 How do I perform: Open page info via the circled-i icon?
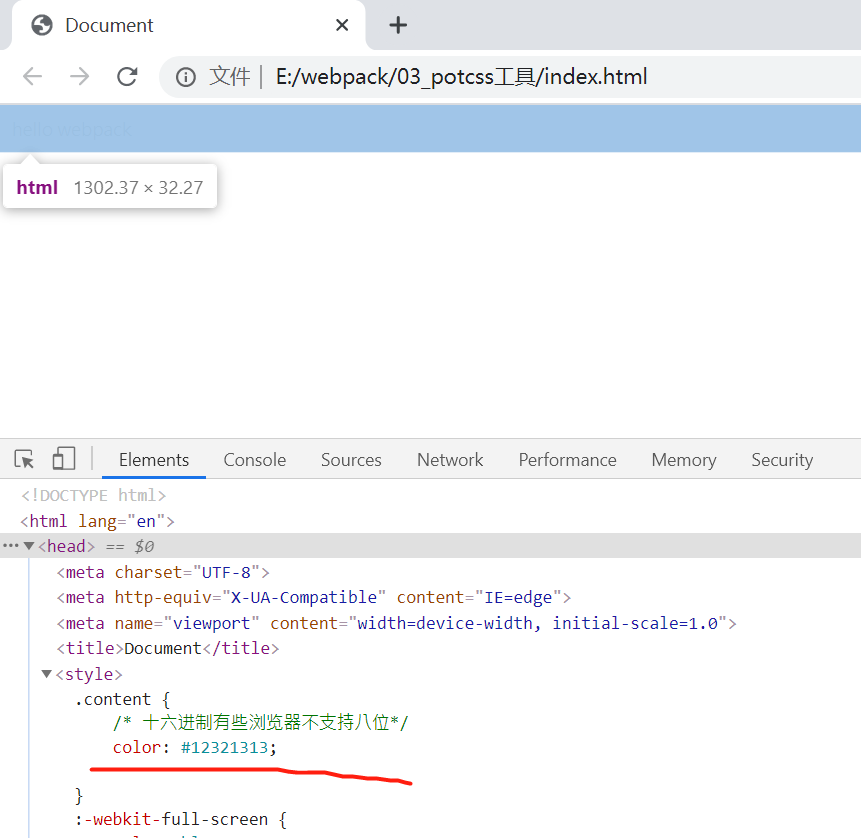[186, 76]
